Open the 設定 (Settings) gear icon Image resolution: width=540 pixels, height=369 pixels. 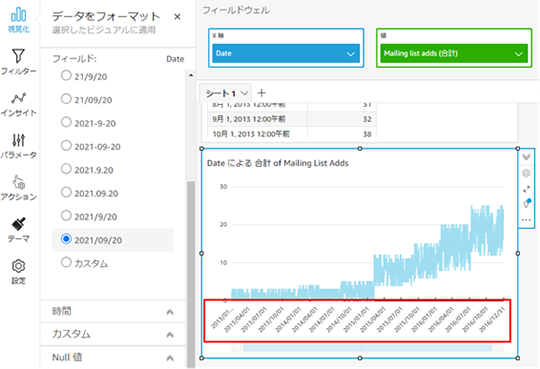(19, 272)
